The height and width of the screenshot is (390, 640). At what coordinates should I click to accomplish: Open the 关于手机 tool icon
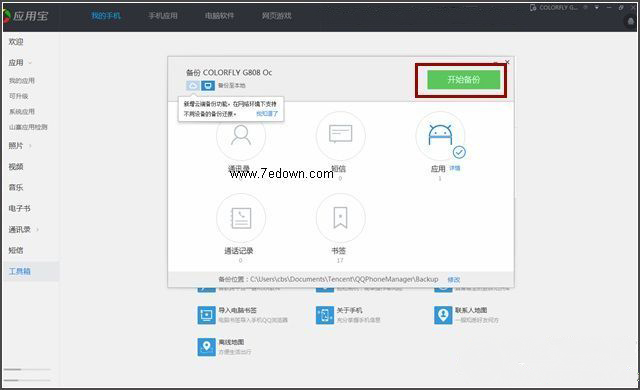(325, 315)
